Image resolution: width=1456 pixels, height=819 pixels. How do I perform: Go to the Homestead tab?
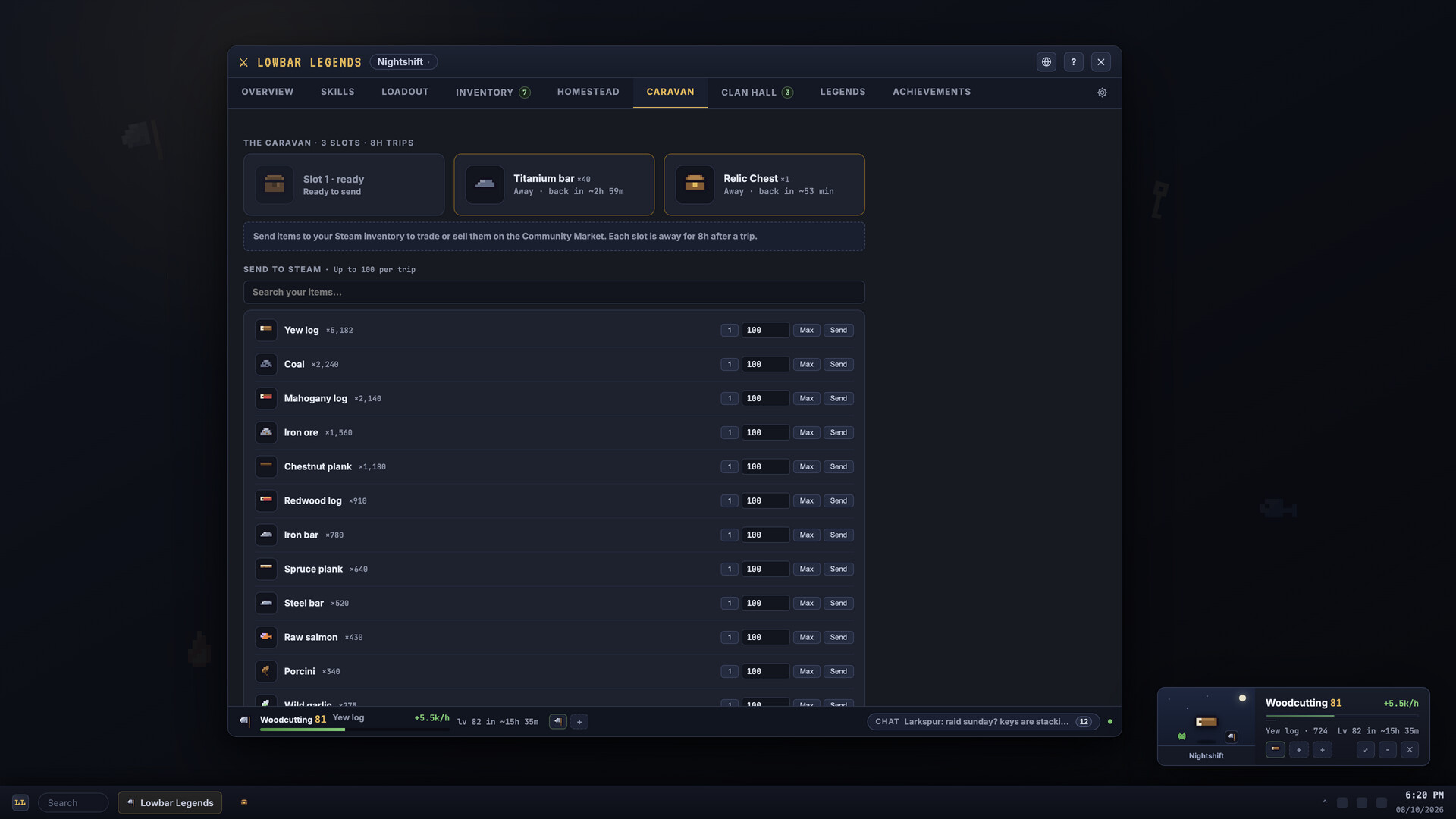(588, 92)
